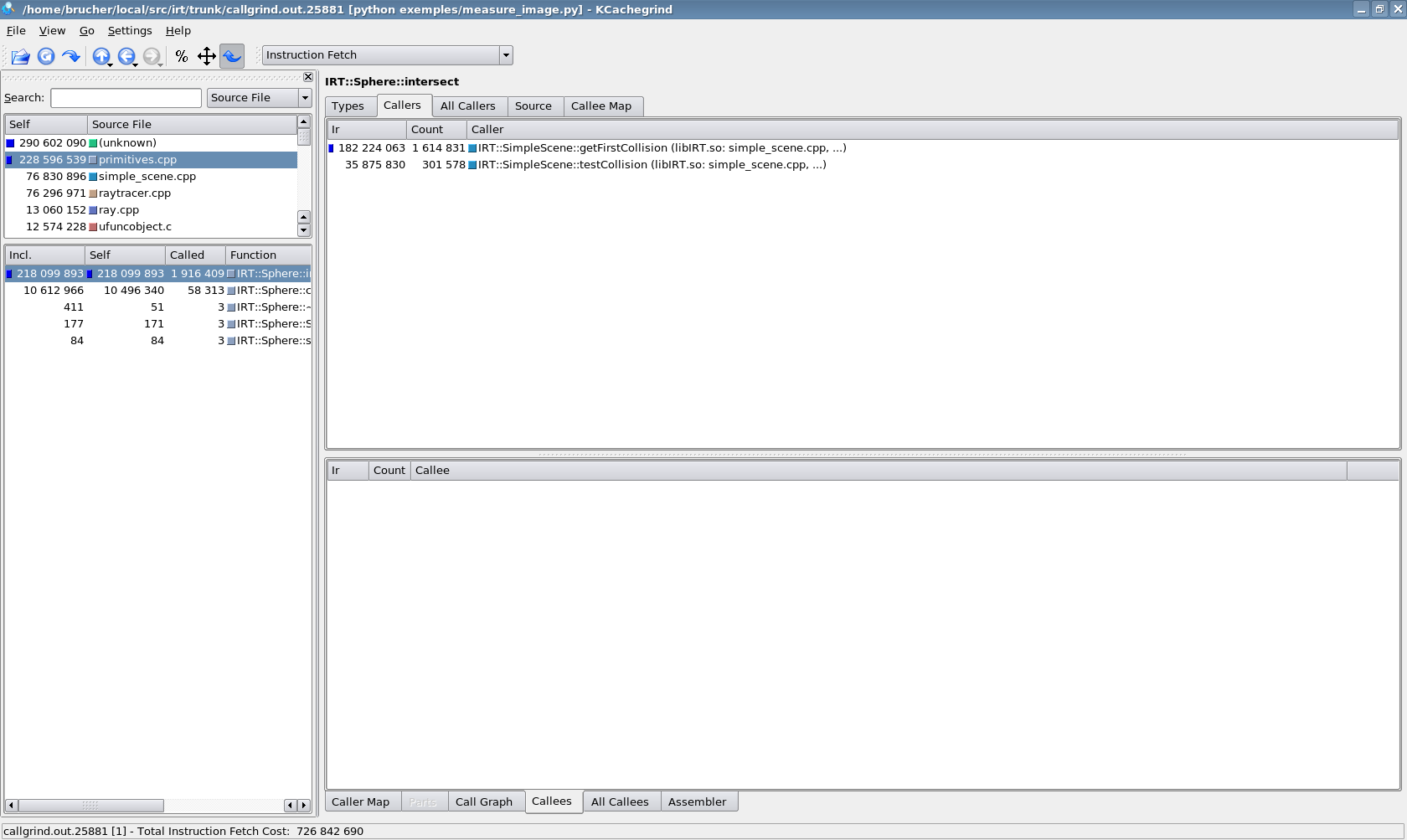Toggle relative percentage display
This screenshot has height=840, width=1407.
pyautogui.click(x=181, y=56)
